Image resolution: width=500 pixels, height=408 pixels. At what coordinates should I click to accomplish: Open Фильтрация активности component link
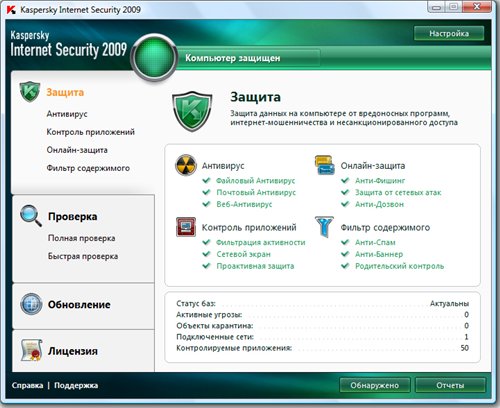[261, 242]
